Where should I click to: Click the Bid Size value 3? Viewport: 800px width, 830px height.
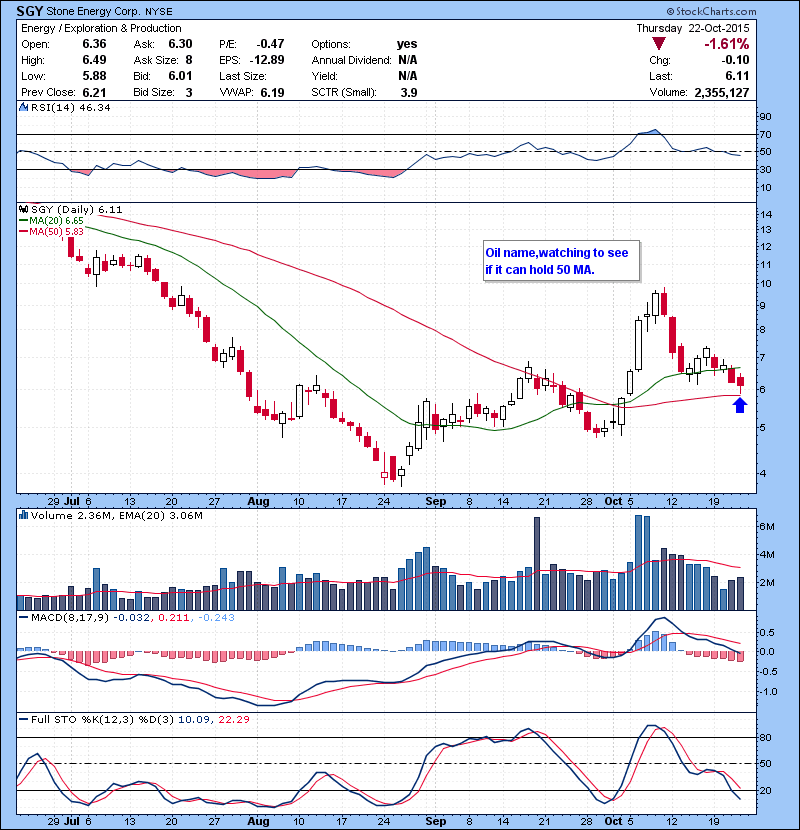(189, 92)
